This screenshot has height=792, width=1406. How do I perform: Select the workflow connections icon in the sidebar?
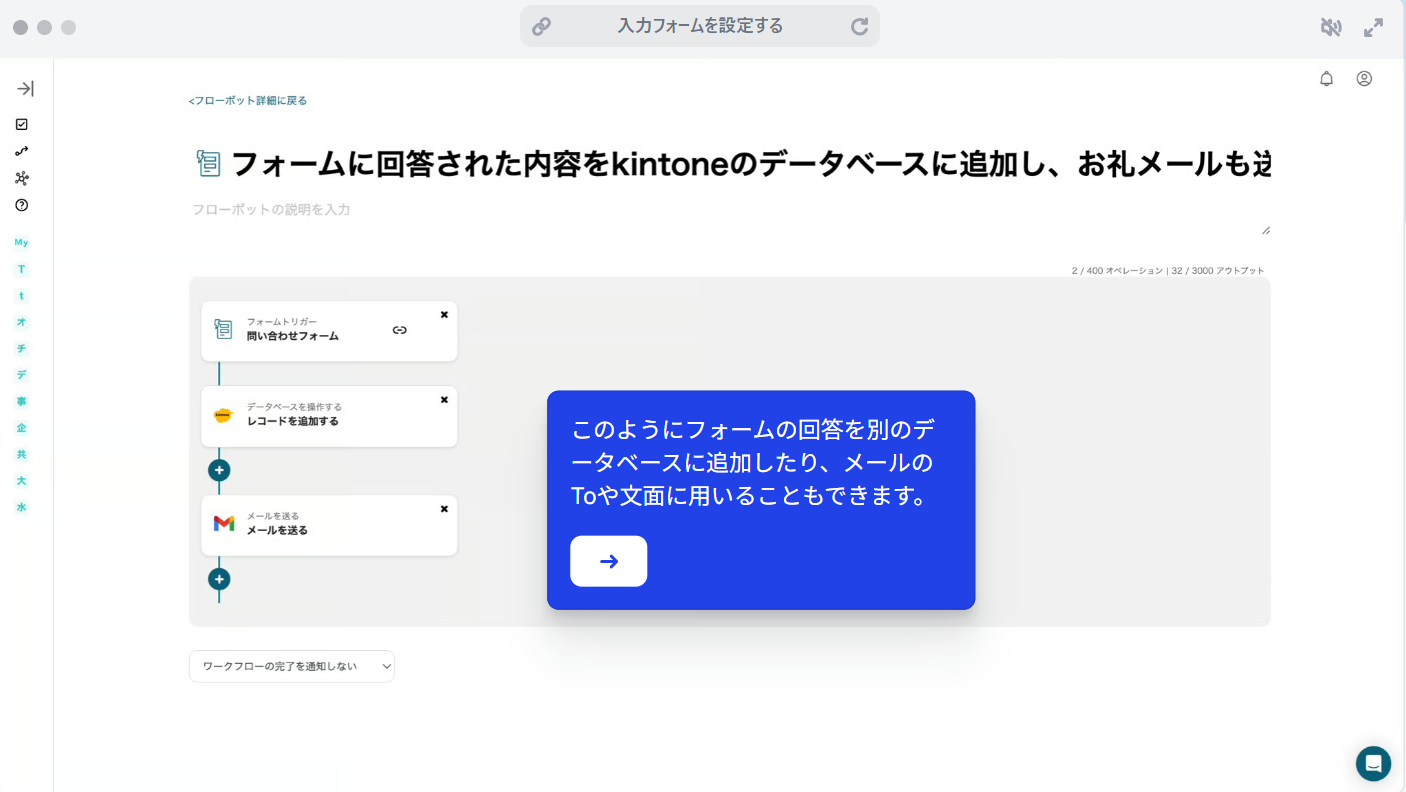pyautogui.click(x=22, y=151)
